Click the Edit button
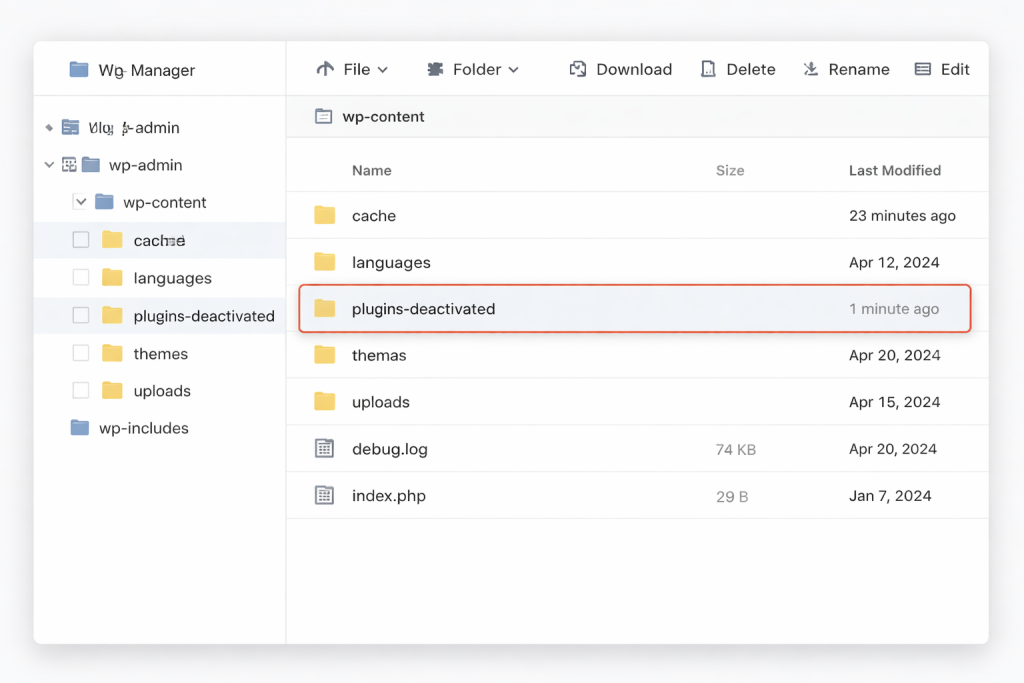This screenshot has height=683, width=1024. [x=942, y=69]
